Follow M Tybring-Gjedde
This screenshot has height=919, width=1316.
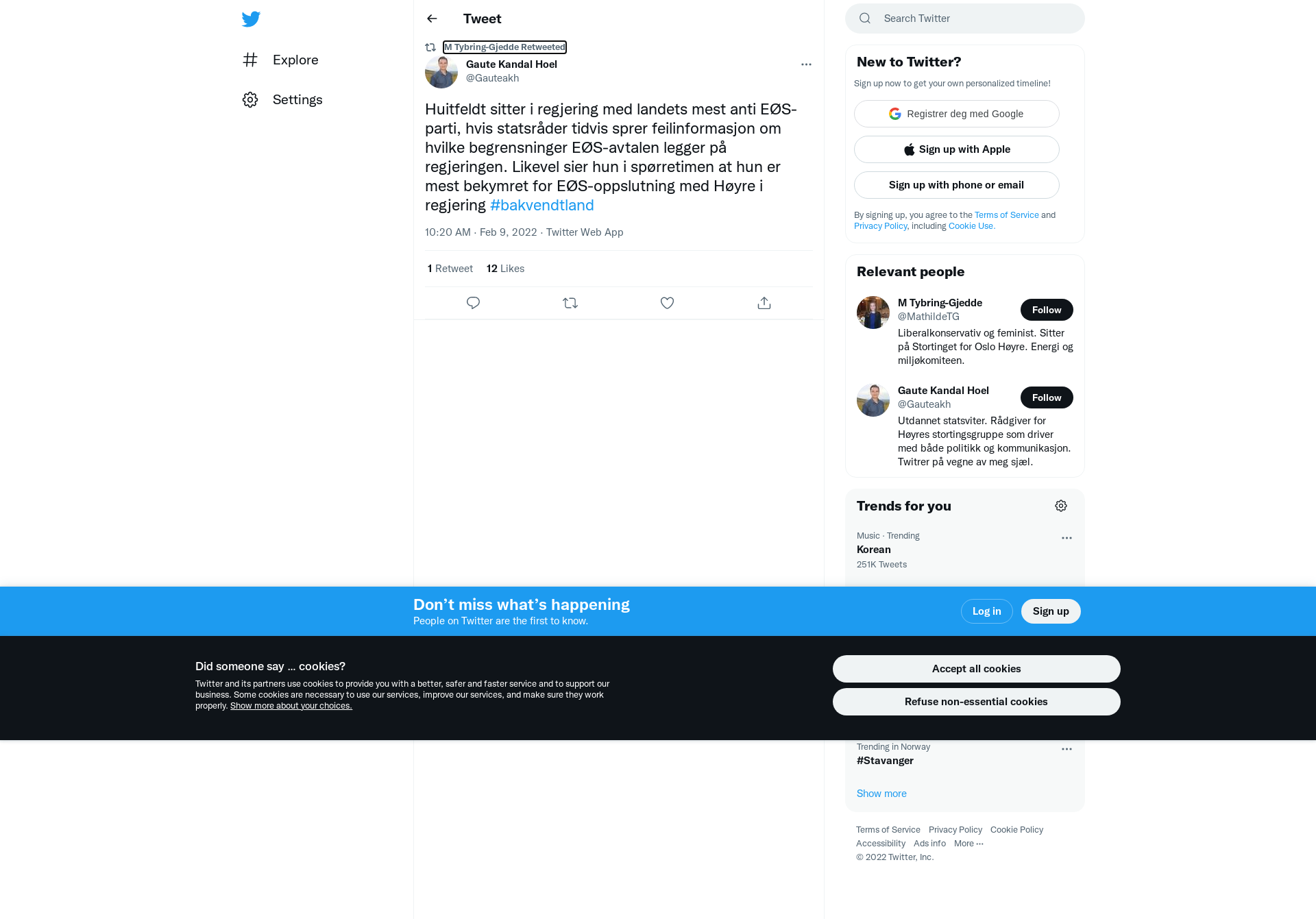tap(1047, 310)
